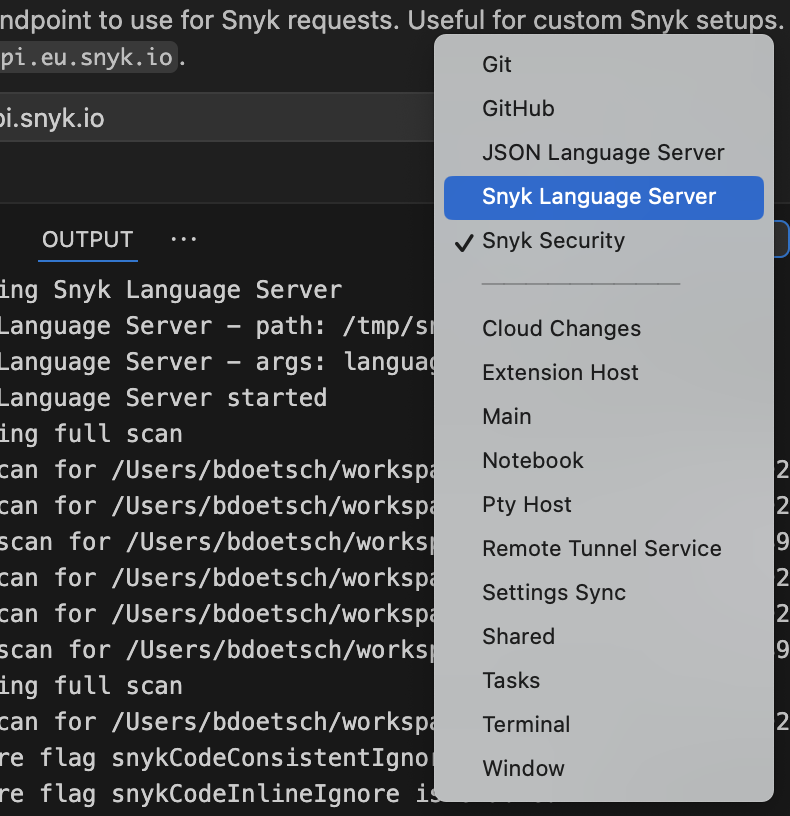The image size is (790, 816).
Task: Switch to the OUTPUT panel tab
Action: point(87,240)
